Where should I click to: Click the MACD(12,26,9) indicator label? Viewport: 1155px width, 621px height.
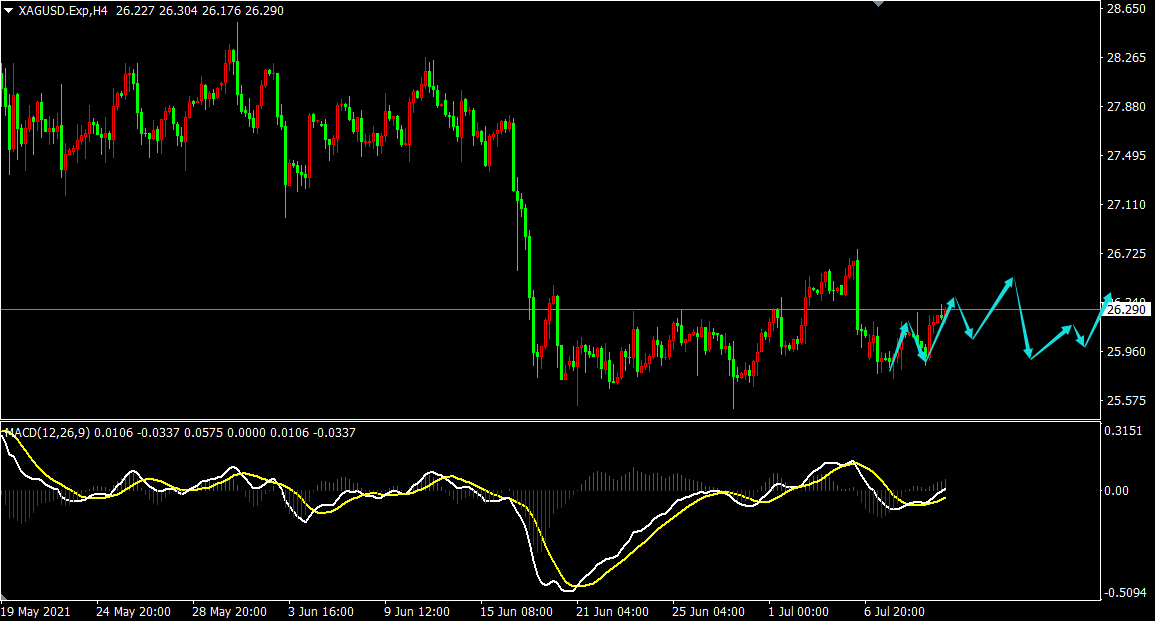coord(48,432)
